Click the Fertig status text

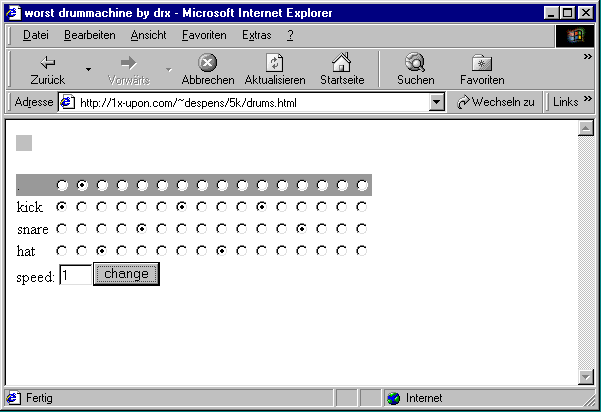point(39,398)
